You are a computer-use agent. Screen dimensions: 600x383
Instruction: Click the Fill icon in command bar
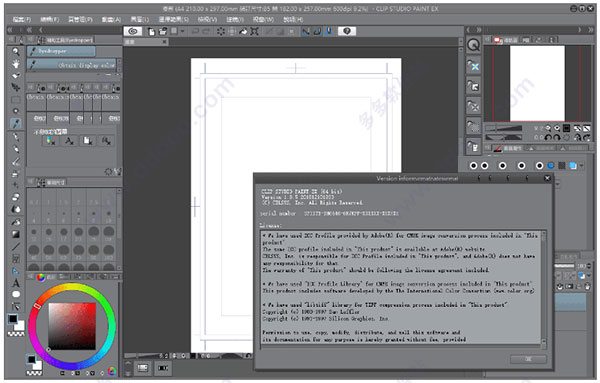click(243, 31)
